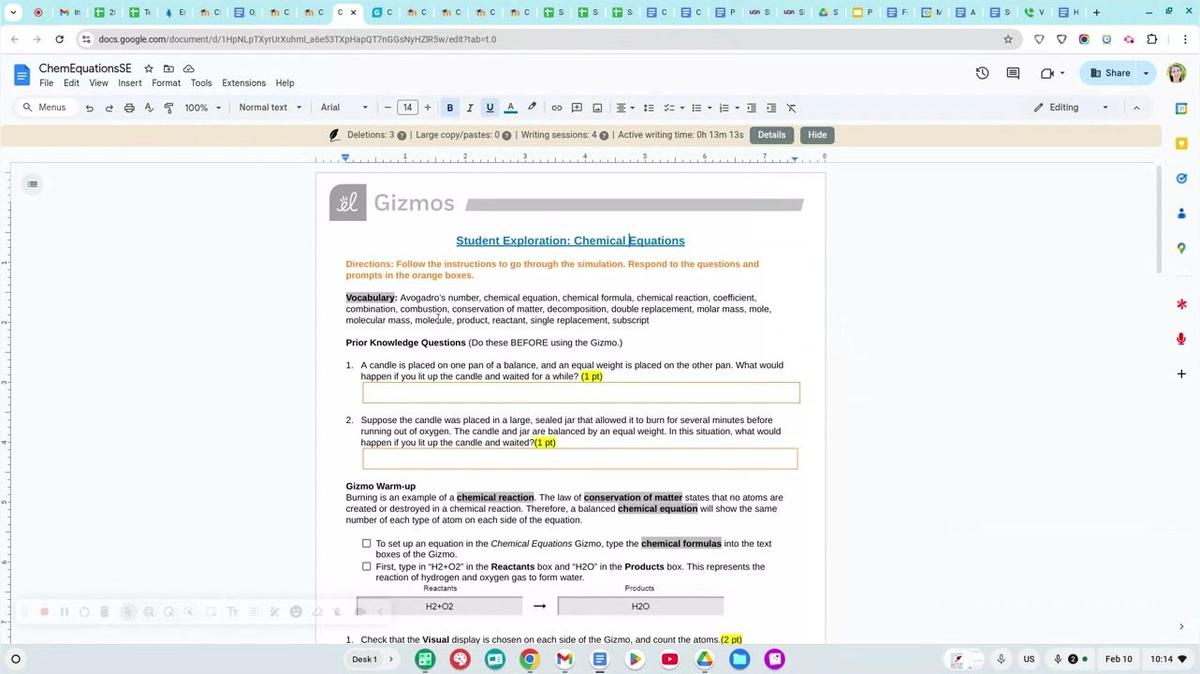Expand the Normal text style dropdown
The width and height of the screenshot is (1200, 674).
pyautogui.click(x=270, y=108)
